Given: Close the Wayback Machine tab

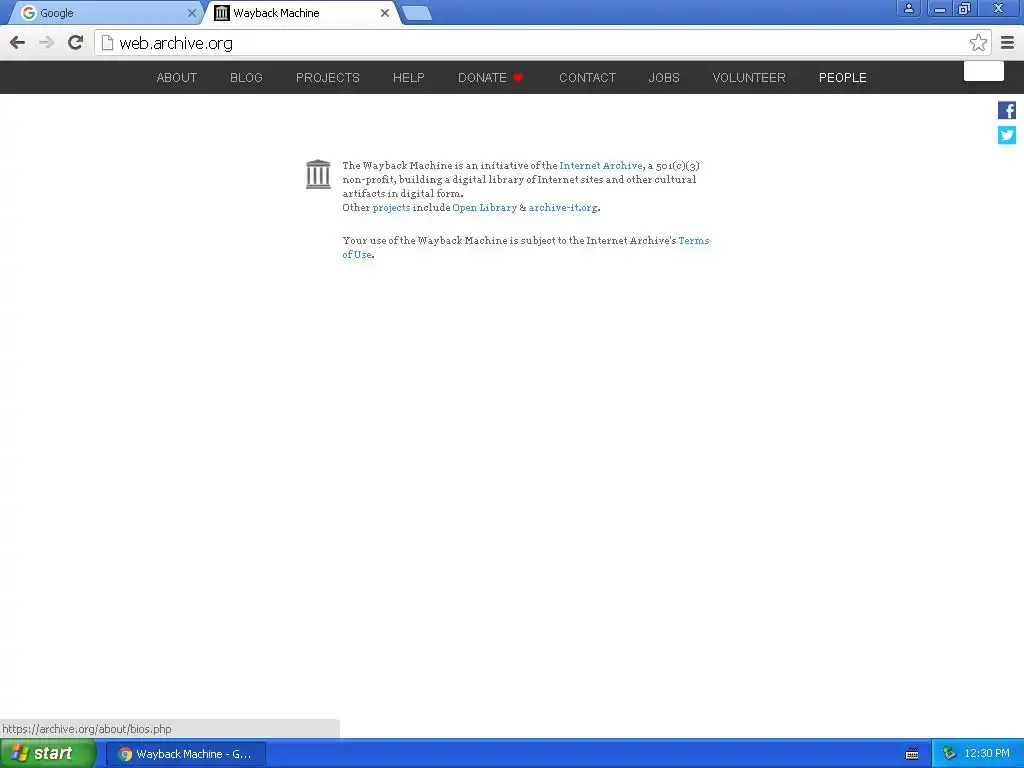Looking at the screenshot, I should 385,12.
